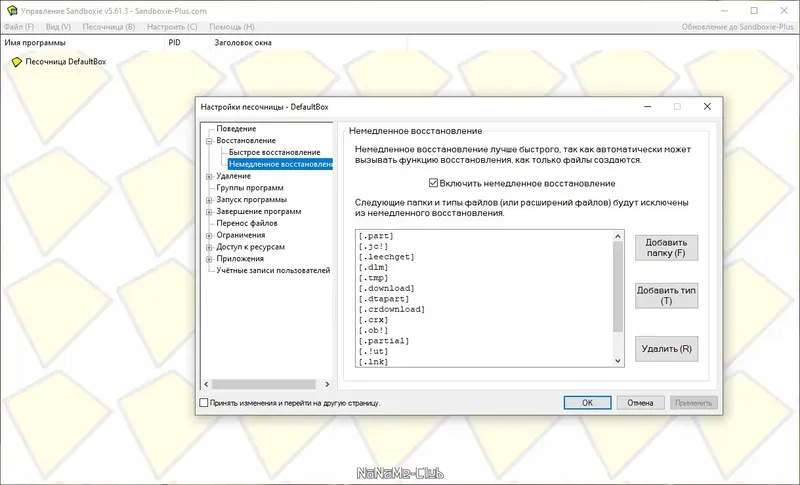Select 'Группы программ' tree item

tap(249, 188)
